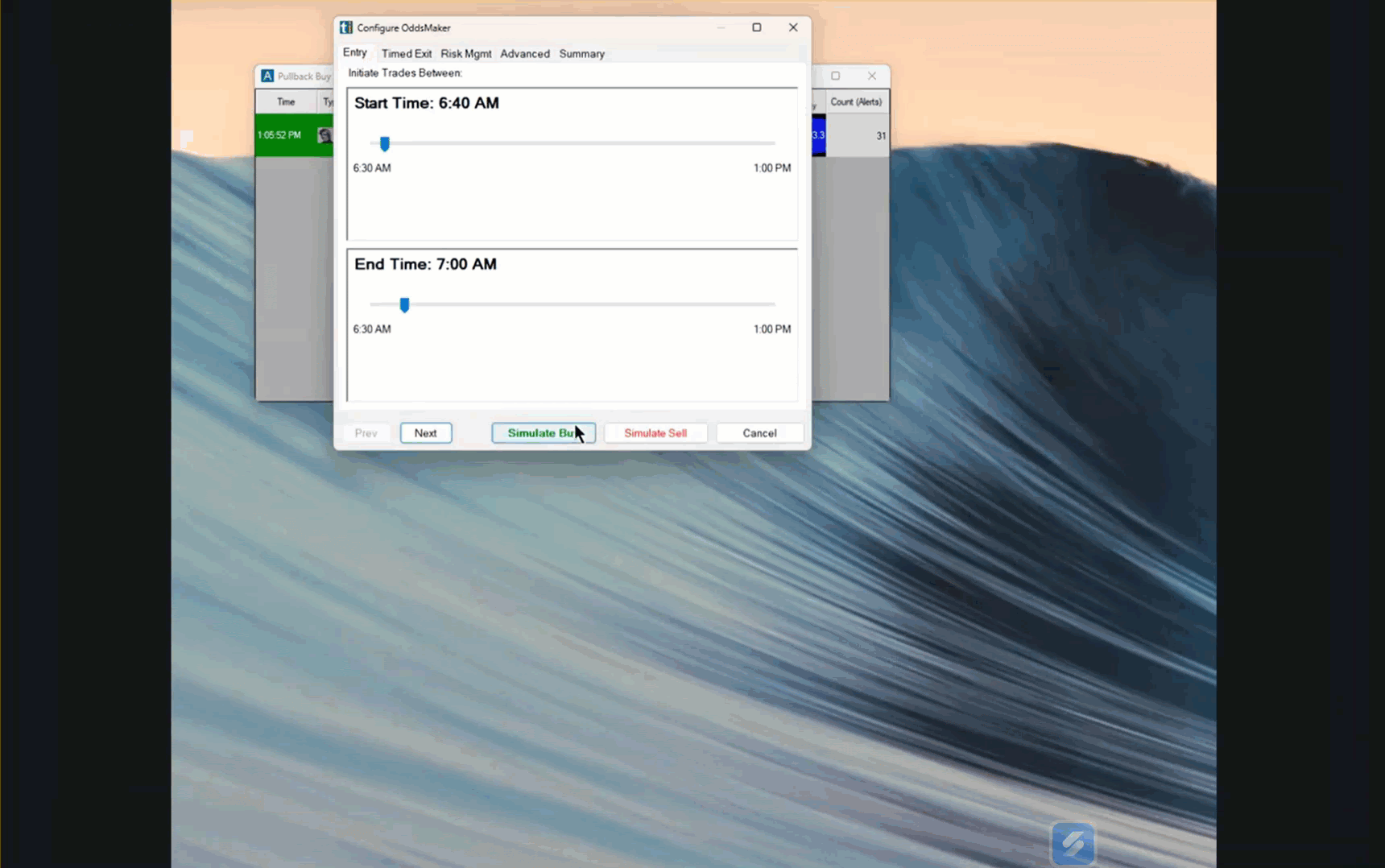Image resolution: width=1385 pixels, height=868 pixels.
Task: Click the 'End Time: 7:00 AM' label
Action: click(x=426, y=264)
